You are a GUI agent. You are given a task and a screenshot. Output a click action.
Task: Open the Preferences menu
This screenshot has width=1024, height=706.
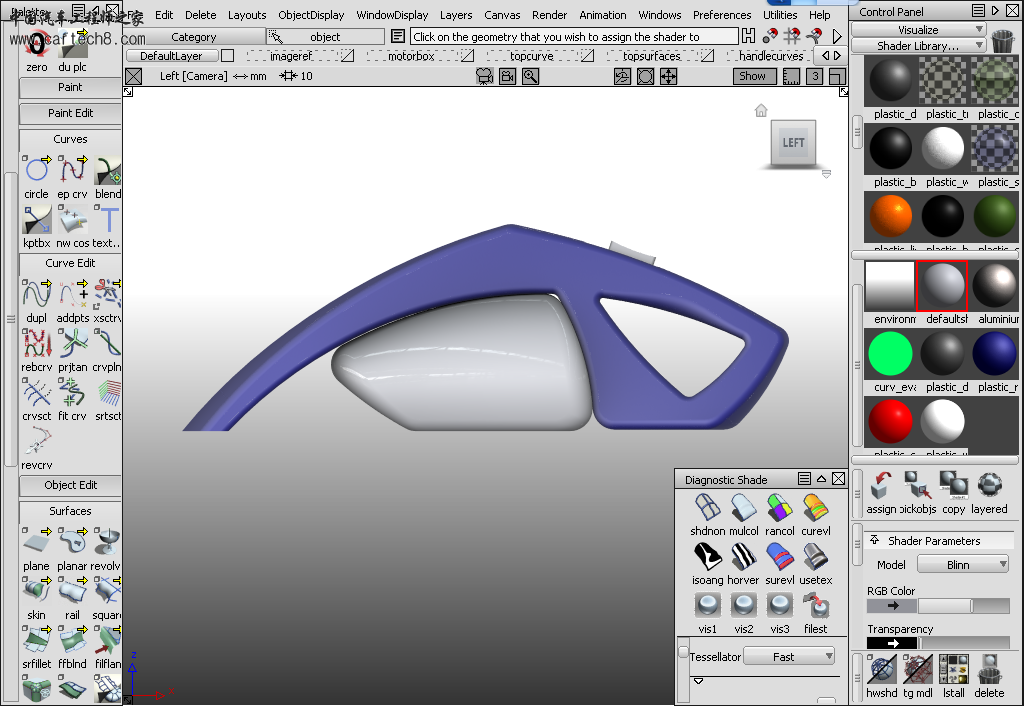[722, 14]
